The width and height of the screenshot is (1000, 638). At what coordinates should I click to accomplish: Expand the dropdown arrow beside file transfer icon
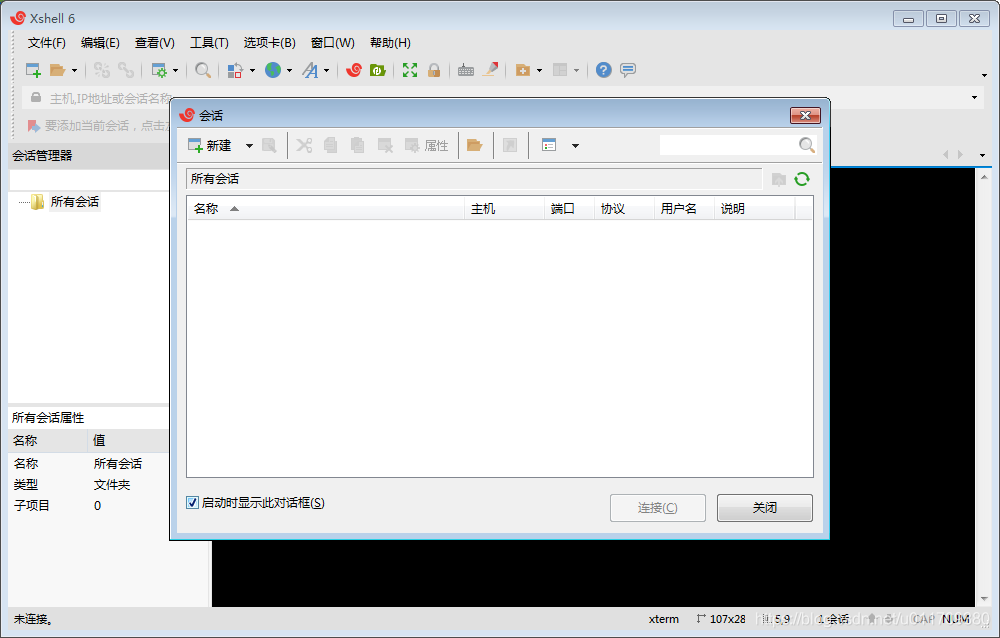pyautogui.click(x=252, y=70)
